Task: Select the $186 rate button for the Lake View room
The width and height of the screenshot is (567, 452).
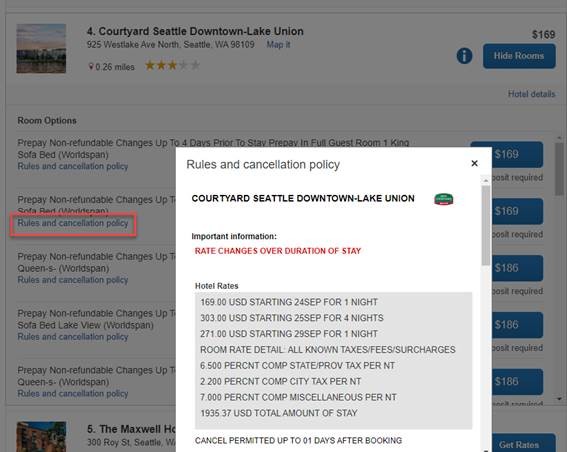Action: [x=517, y=325]
